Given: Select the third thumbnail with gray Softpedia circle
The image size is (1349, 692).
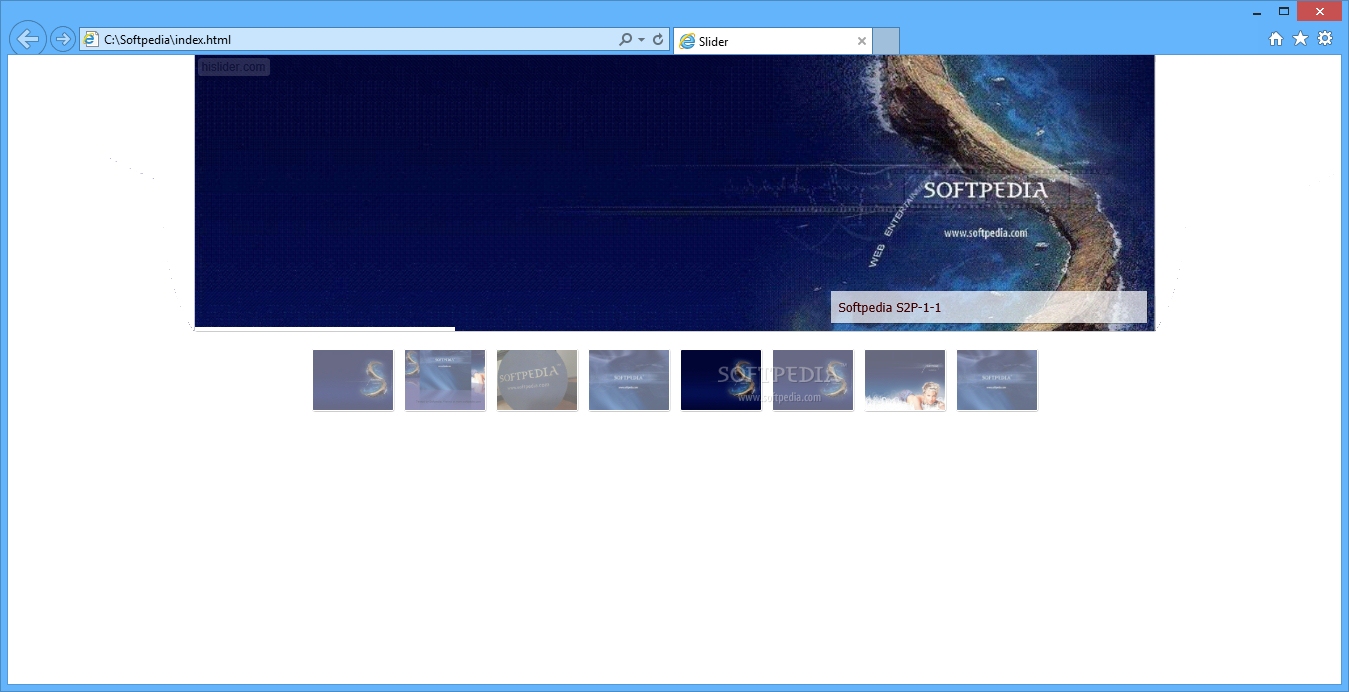Looking at the screenshot, I should click(x=537, y=380).
